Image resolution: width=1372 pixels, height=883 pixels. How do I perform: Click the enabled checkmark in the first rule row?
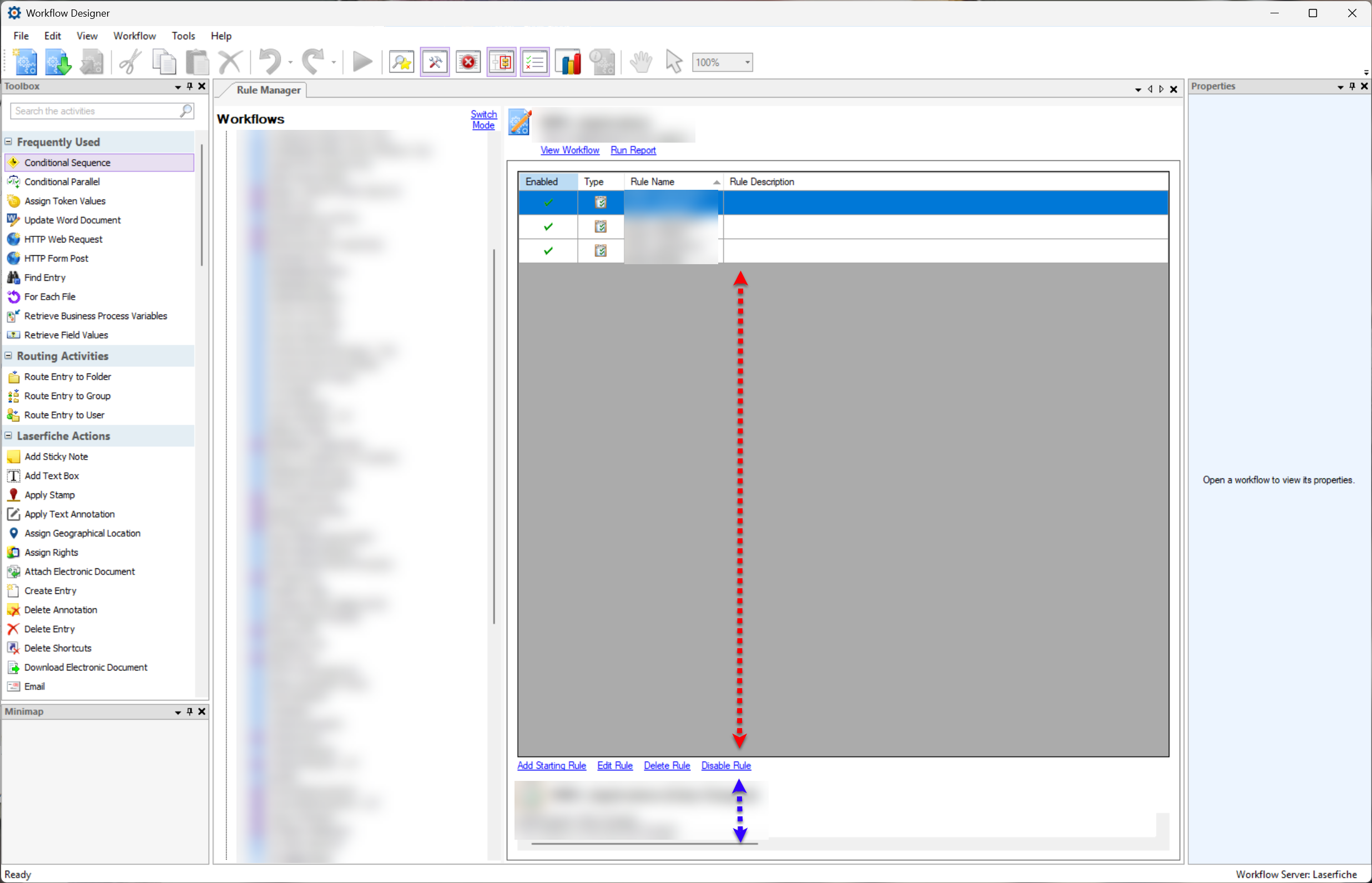(x=548, y=203)
